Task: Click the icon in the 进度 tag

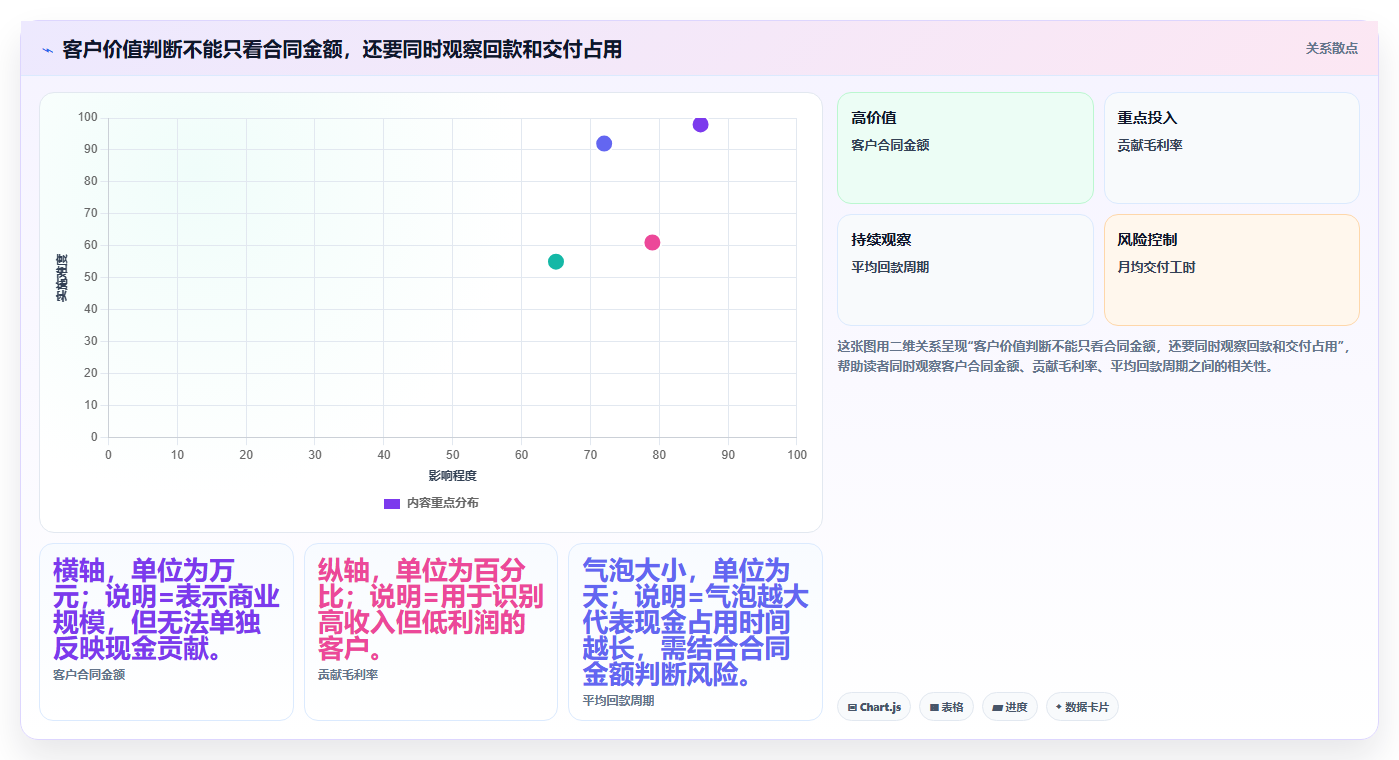Action: pos(997,707)
